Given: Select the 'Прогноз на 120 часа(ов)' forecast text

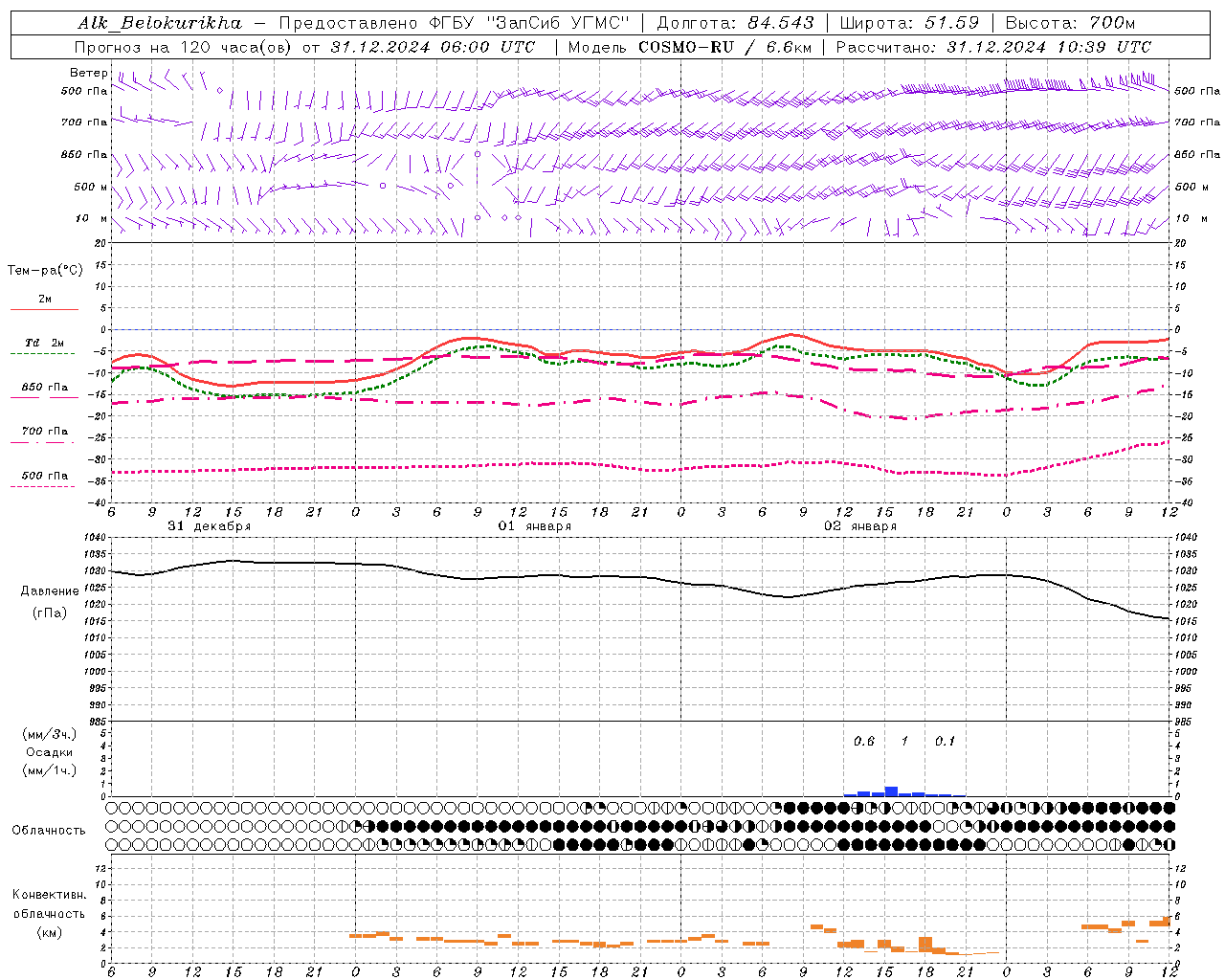Looking at the screenshot, I should (x=184, y=47).
